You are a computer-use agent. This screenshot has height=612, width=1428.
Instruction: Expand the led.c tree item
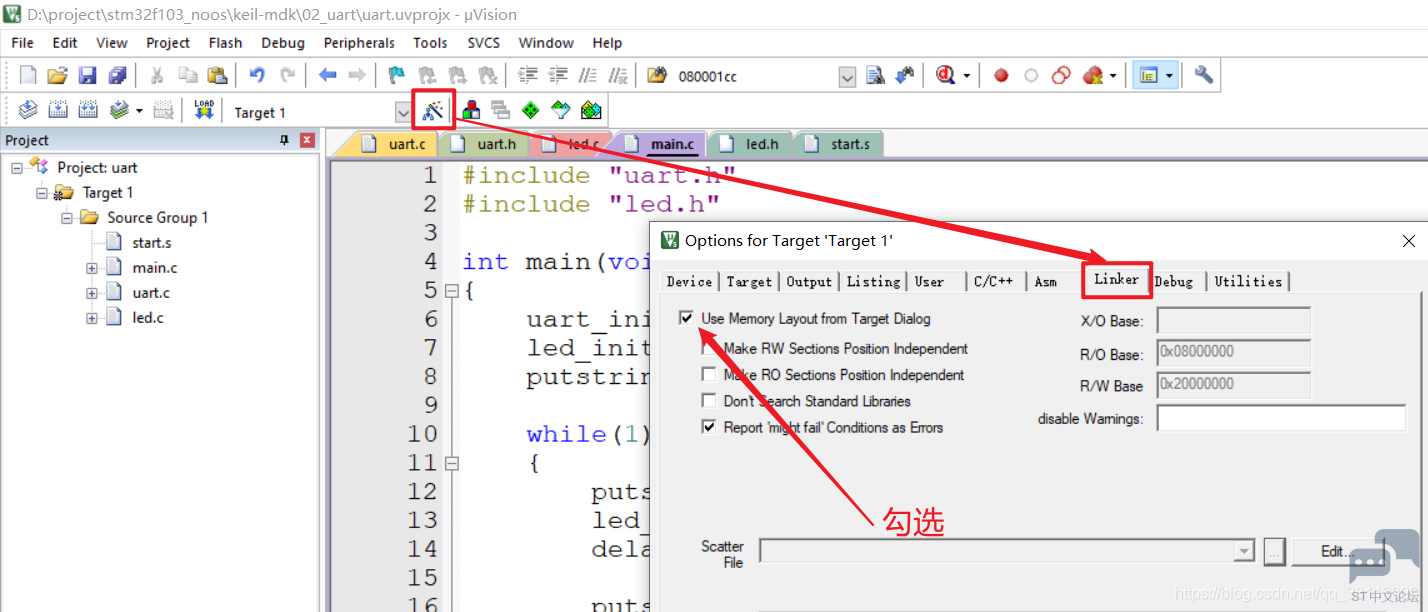coord(92,318)
